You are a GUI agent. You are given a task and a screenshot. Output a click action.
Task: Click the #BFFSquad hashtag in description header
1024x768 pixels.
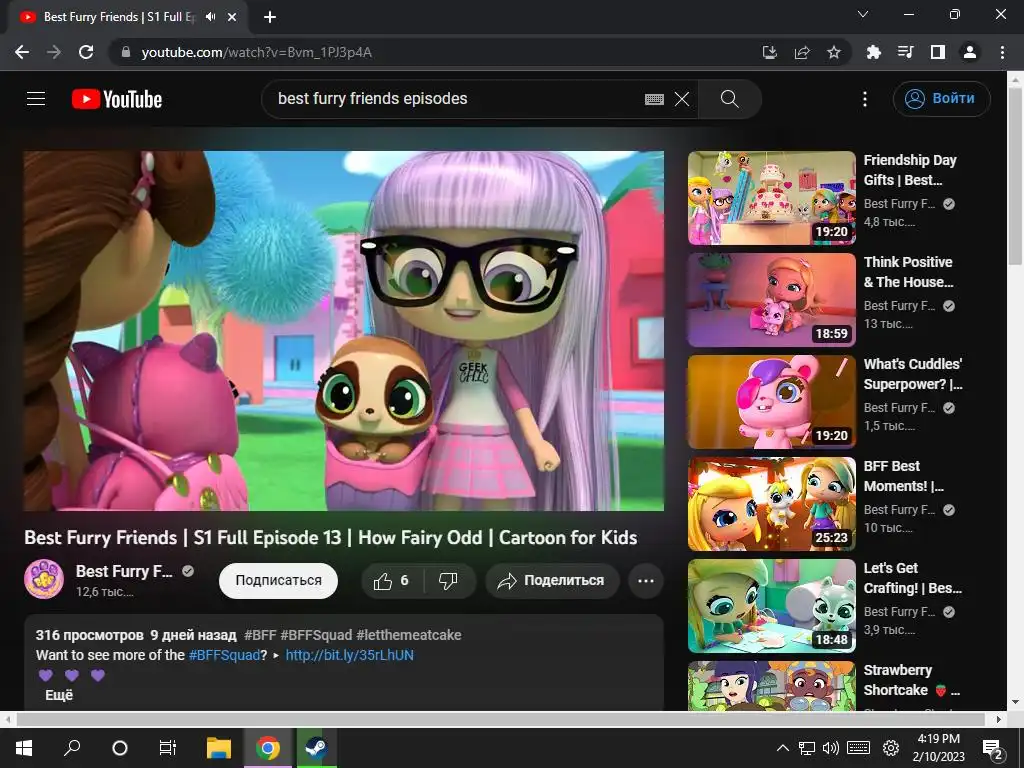tap(316, 635)
